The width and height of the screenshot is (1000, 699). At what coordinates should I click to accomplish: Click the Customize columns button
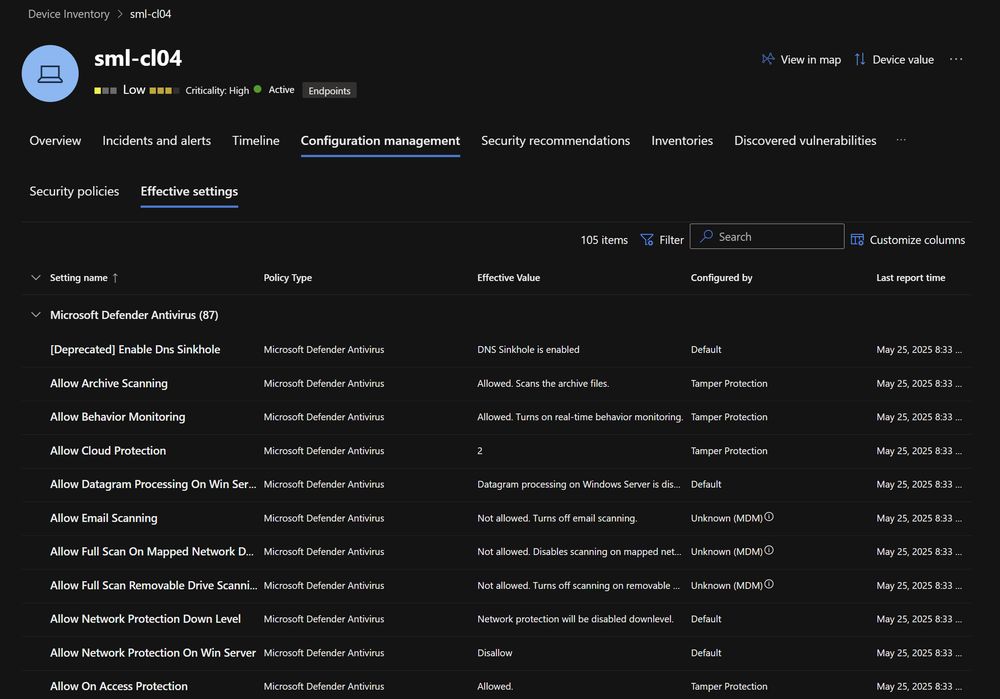pos(908,240)
